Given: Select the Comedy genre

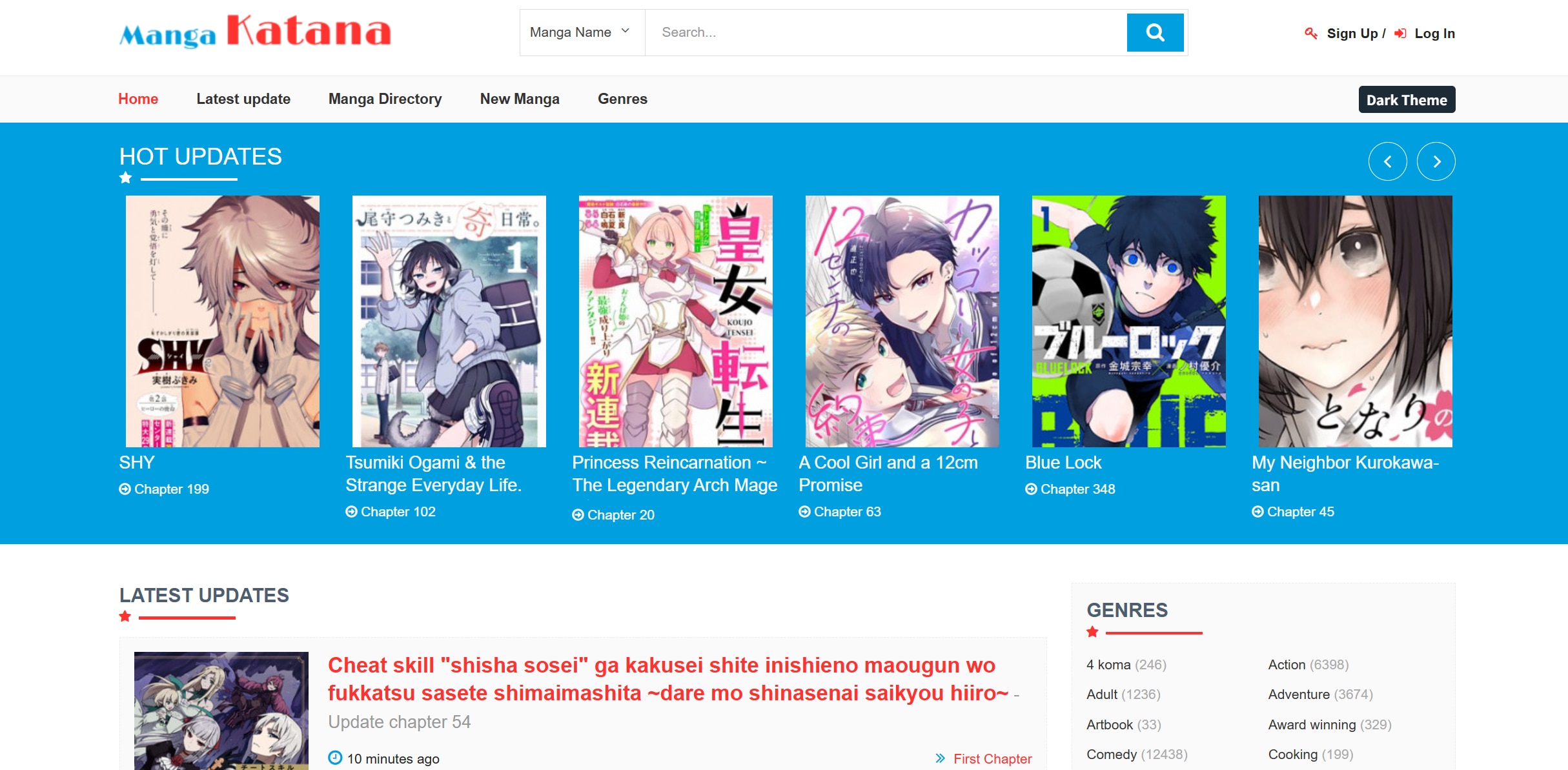Looking at the screenshot, I should [x=1112, y=755].
